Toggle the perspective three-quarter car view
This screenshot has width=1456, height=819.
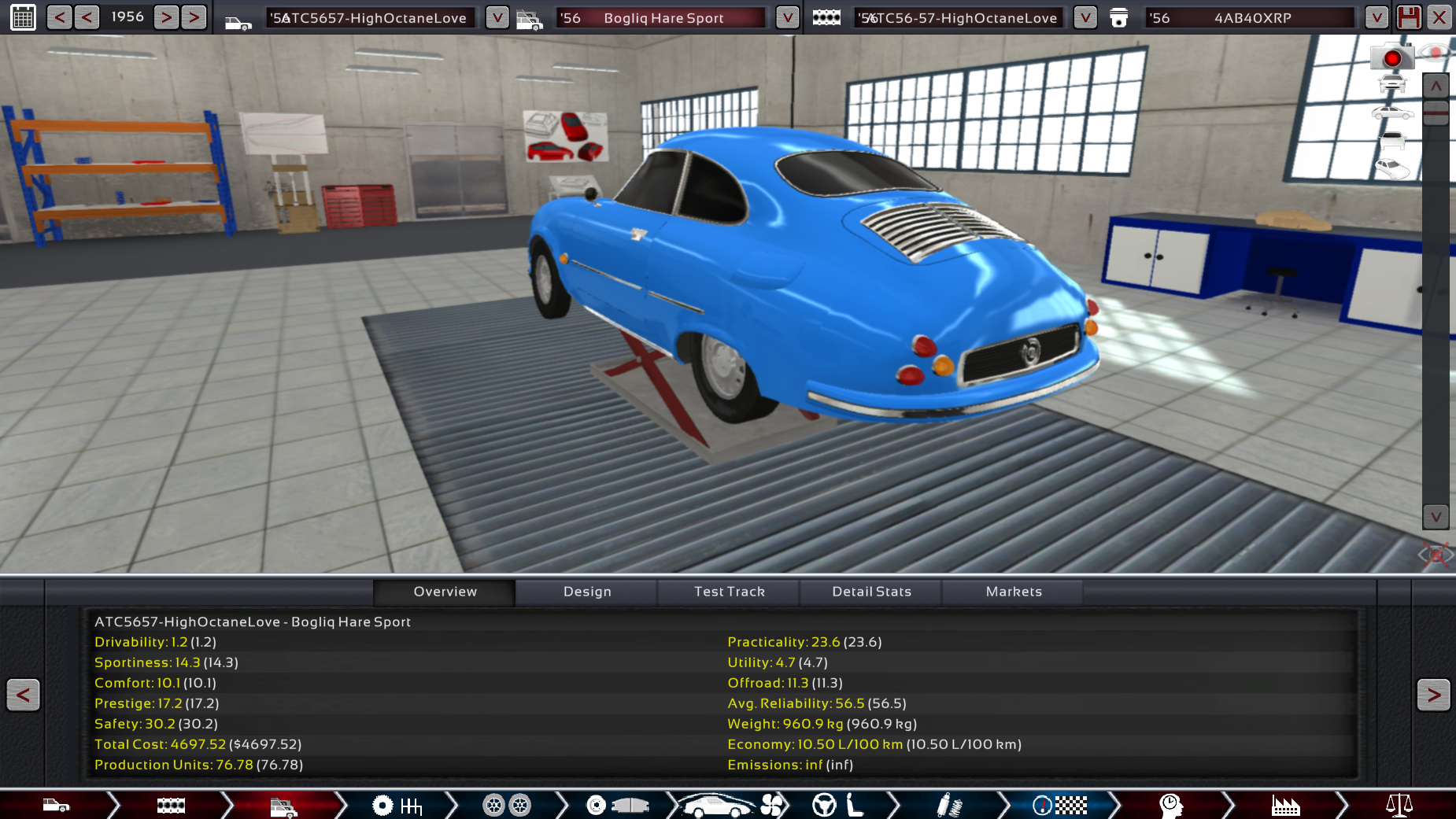click(x=1391, y=169)
